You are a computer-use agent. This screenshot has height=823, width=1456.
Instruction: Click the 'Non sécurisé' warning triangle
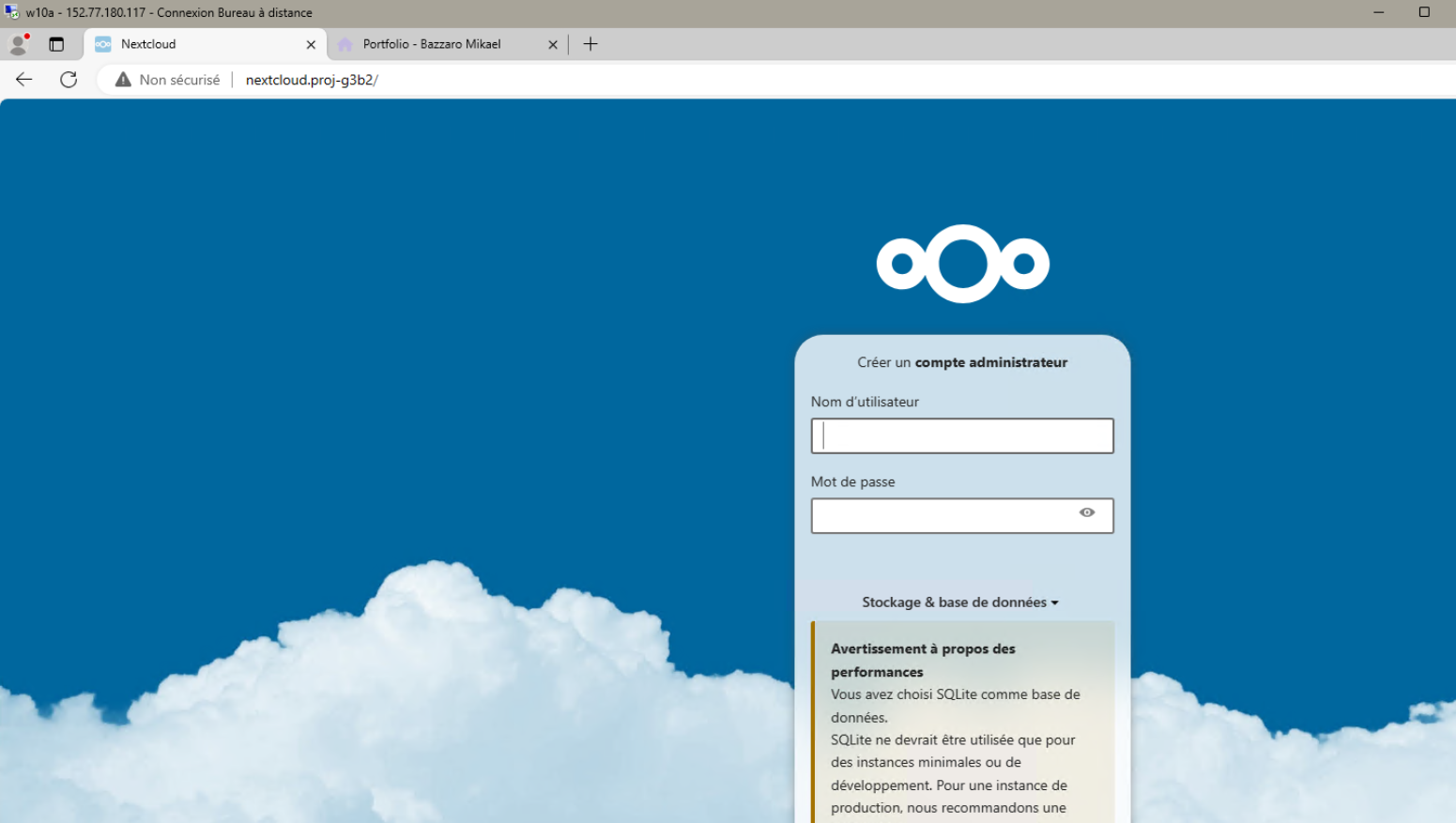[x=123, y=80]
